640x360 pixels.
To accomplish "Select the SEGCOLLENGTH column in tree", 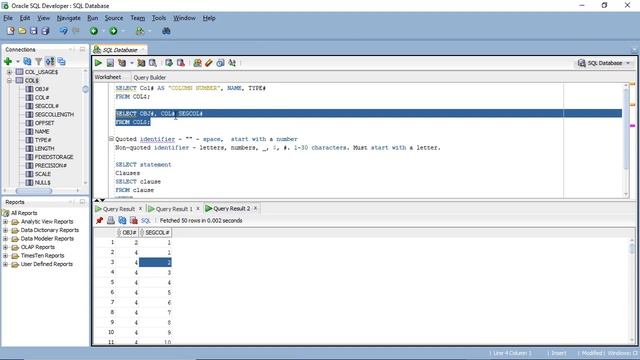I will point(54,115).
